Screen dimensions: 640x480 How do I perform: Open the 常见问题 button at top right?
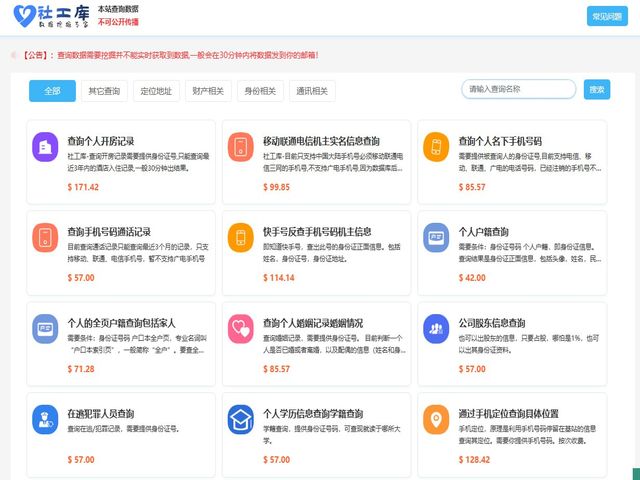(607, 16)
